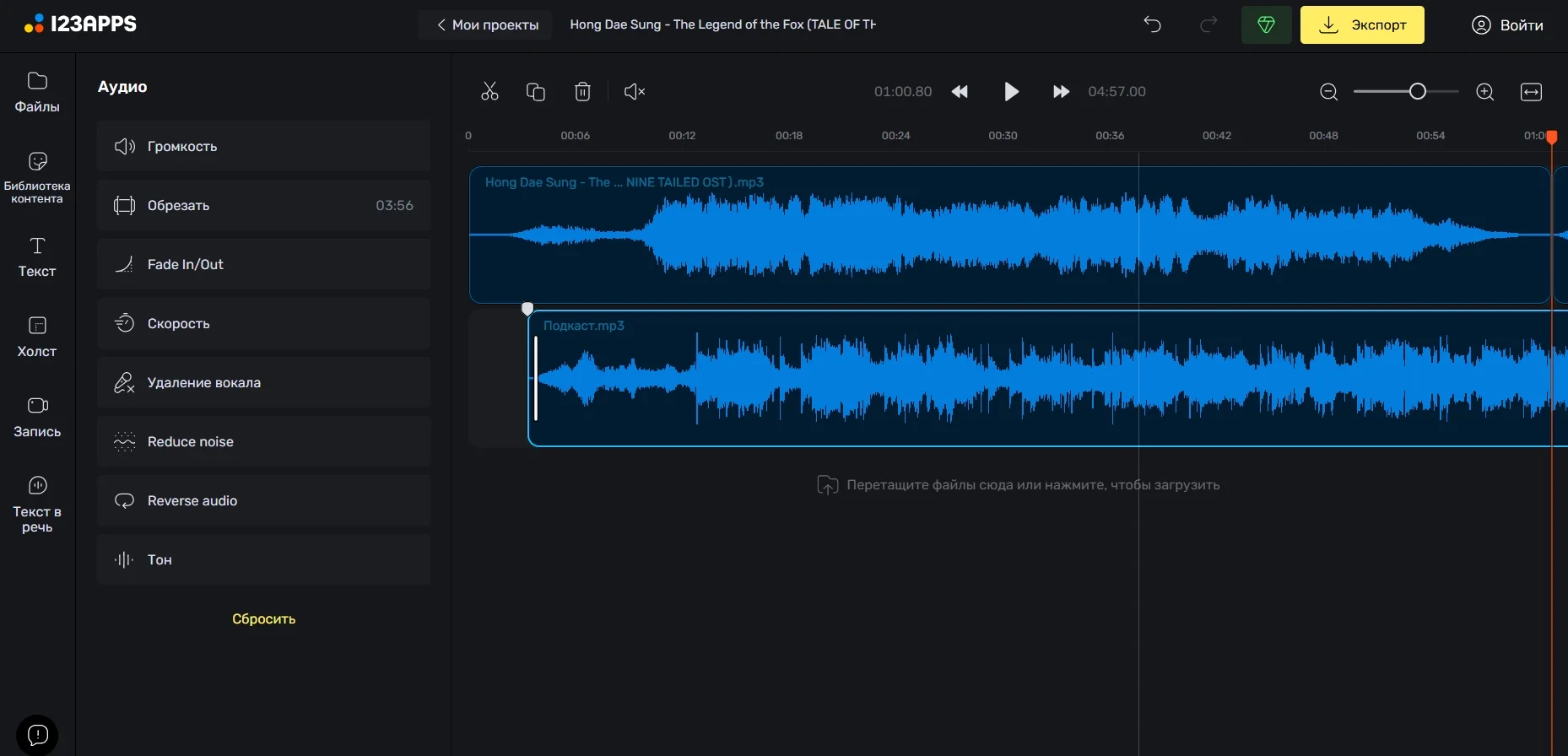Click the project title text field
Viewport: 1568px width, 756px height.
coord(722,24)
